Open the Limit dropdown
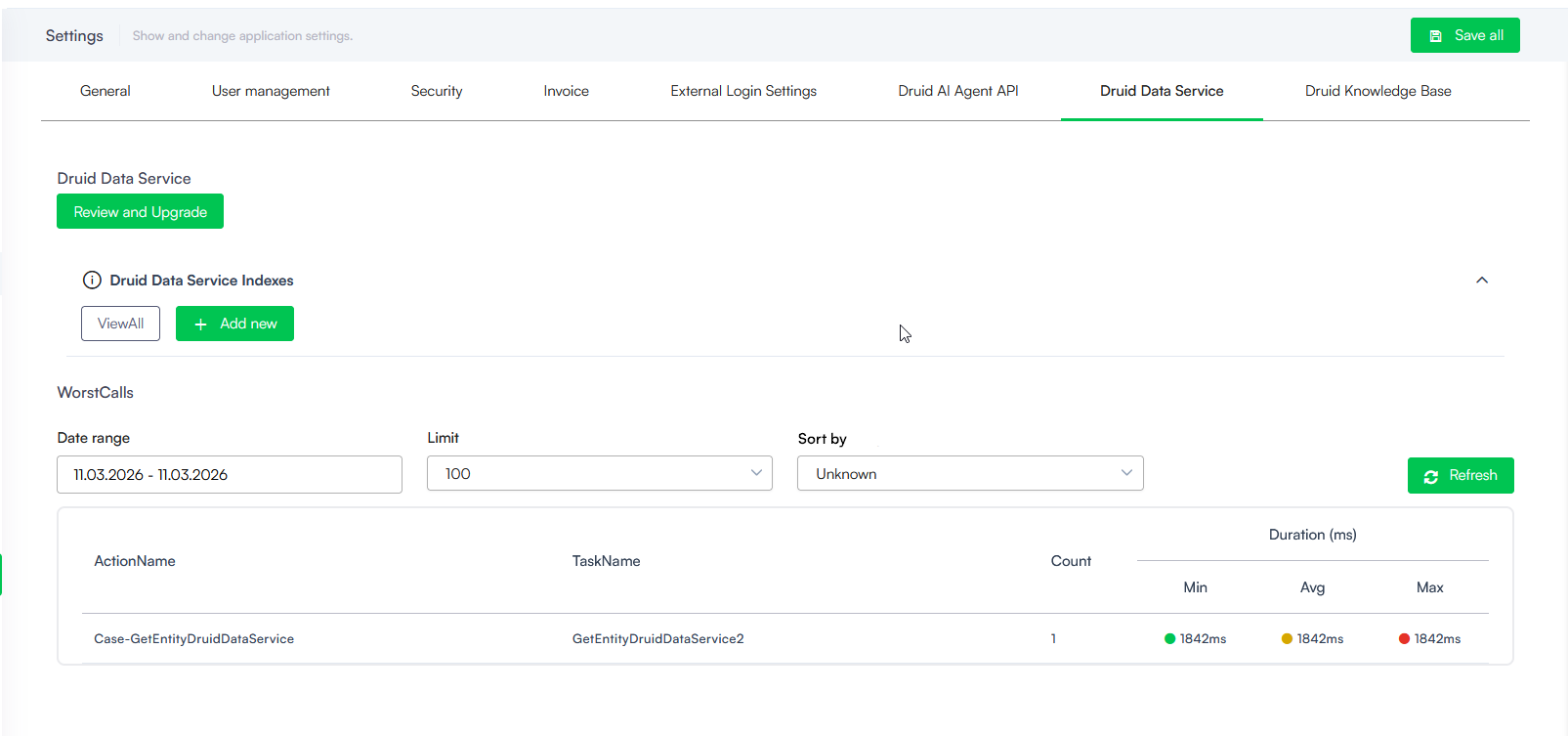The height and width of the screenshot is (736, 1568). (599, 474)
